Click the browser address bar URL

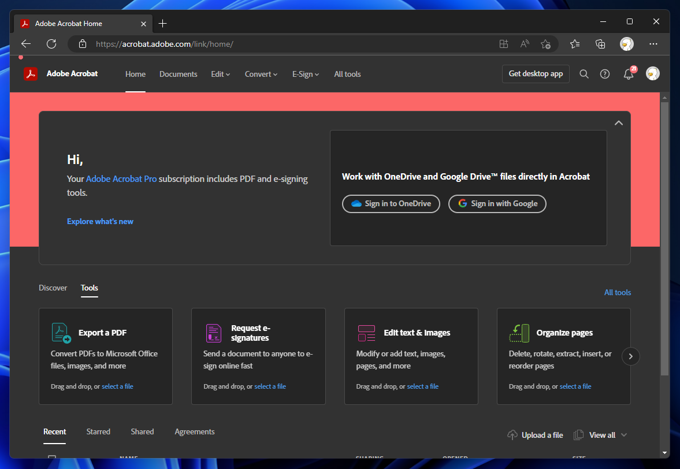(164, 44)
